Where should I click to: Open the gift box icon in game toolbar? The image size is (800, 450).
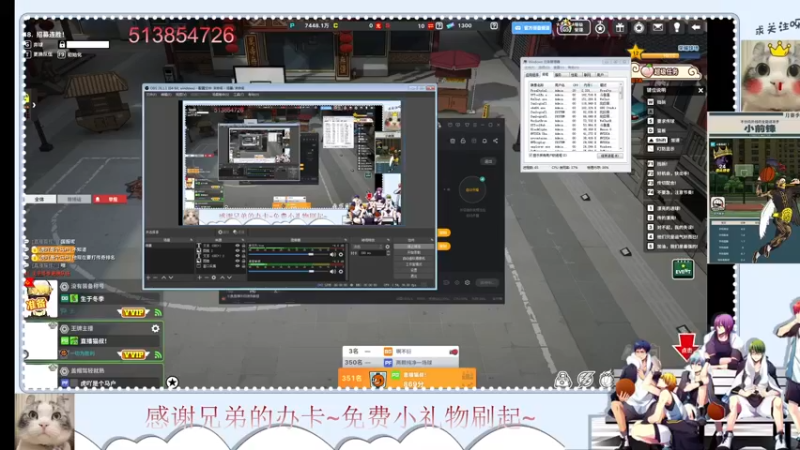tap(619, 28)
